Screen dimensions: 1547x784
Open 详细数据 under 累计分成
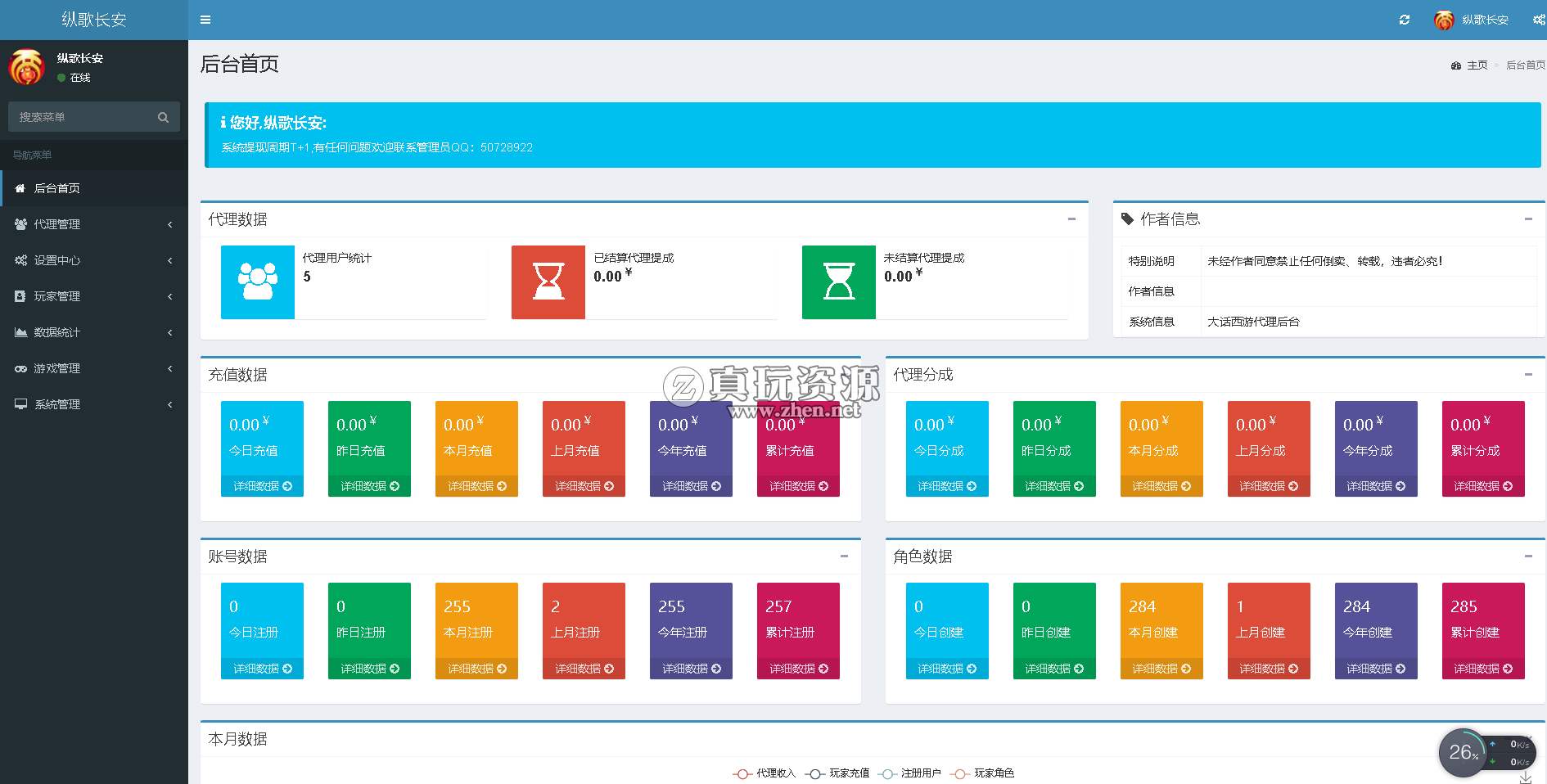coord(1483,486)
